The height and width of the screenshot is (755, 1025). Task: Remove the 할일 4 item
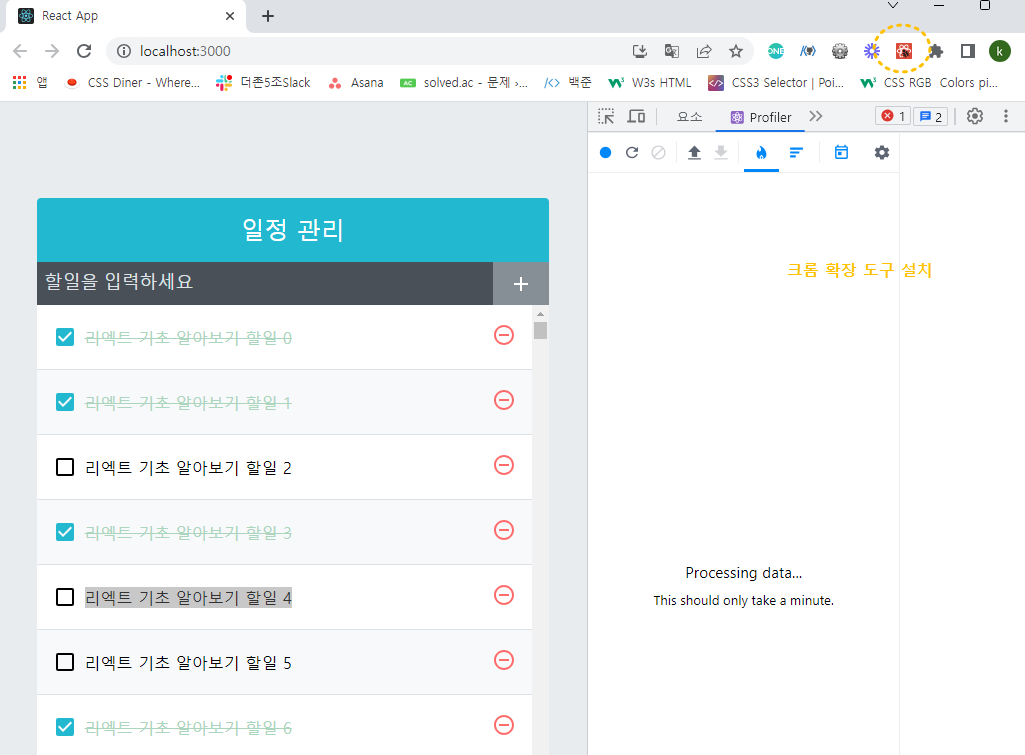(x=503, y=595)
